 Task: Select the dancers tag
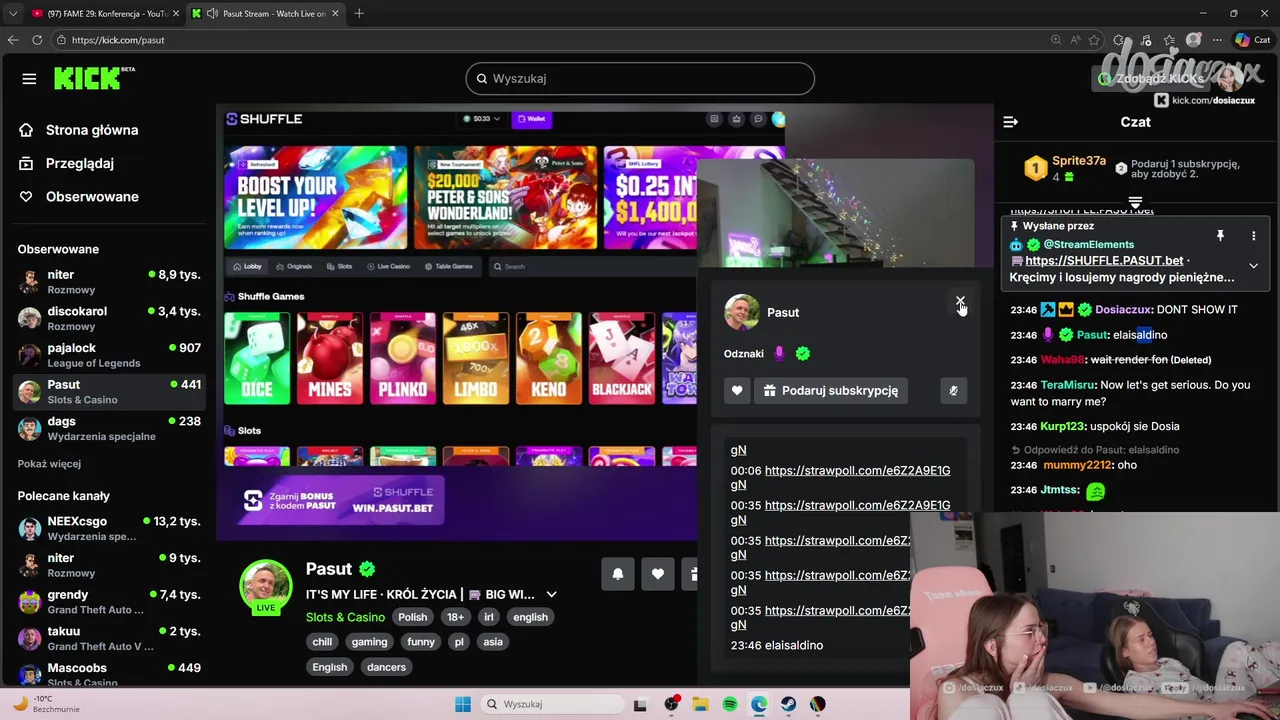coord(386,667)
